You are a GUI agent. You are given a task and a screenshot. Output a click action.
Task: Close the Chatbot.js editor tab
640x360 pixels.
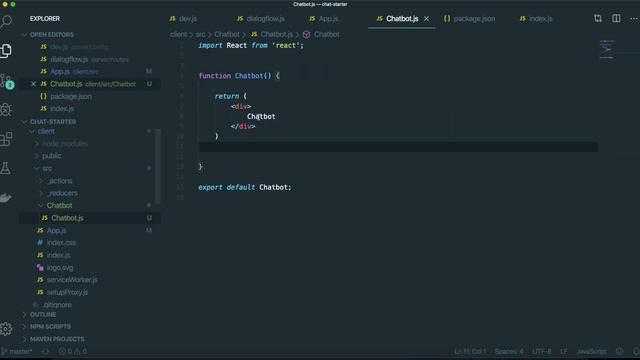(x=426, y=19)
